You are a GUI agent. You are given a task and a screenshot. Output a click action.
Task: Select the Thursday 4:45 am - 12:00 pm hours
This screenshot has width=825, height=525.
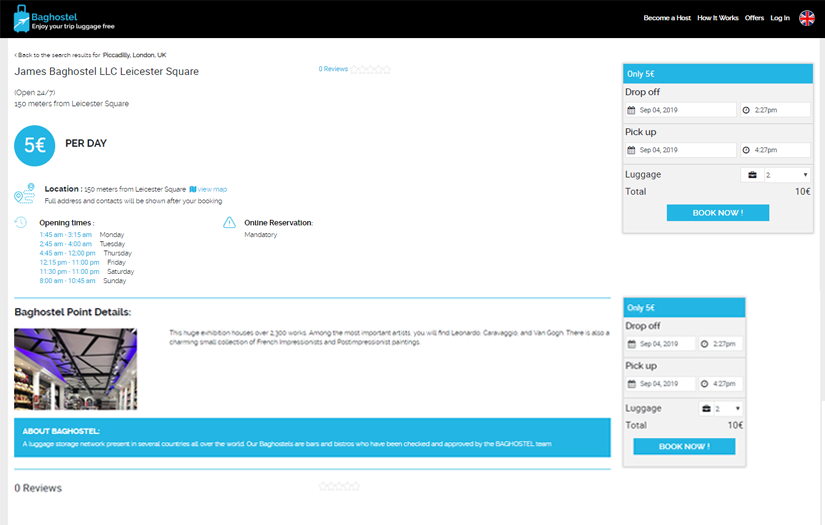(86, 253)
